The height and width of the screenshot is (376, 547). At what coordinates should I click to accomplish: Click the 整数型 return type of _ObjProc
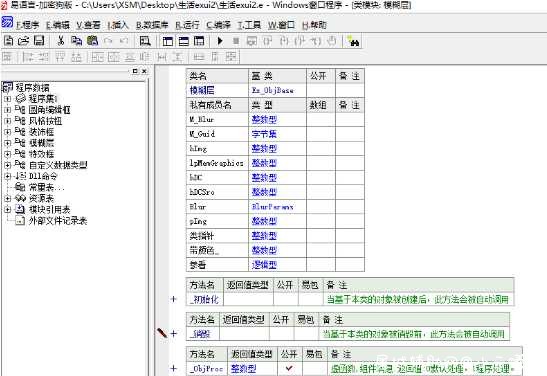pyautogui.click(x=243, y=368)
